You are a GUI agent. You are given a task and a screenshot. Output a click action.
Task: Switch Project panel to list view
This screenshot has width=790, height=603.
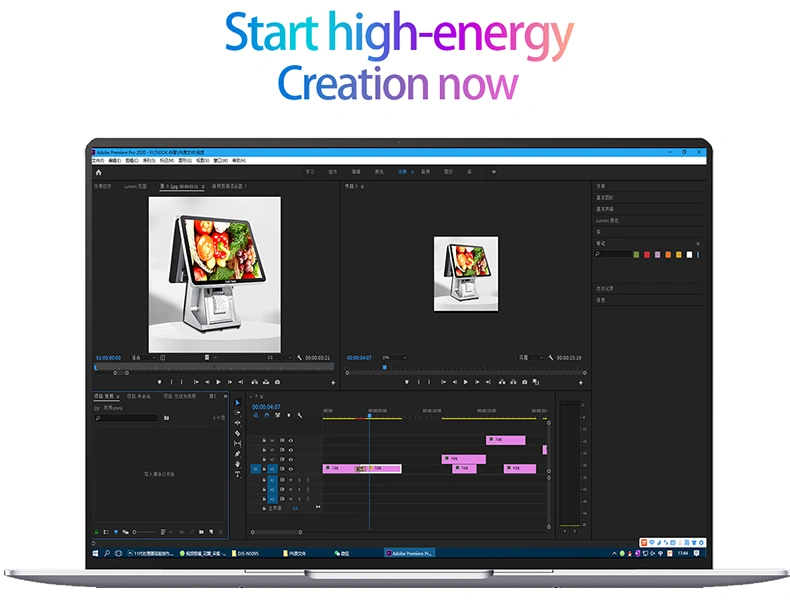pyautogui.click(x=106, y=532)
